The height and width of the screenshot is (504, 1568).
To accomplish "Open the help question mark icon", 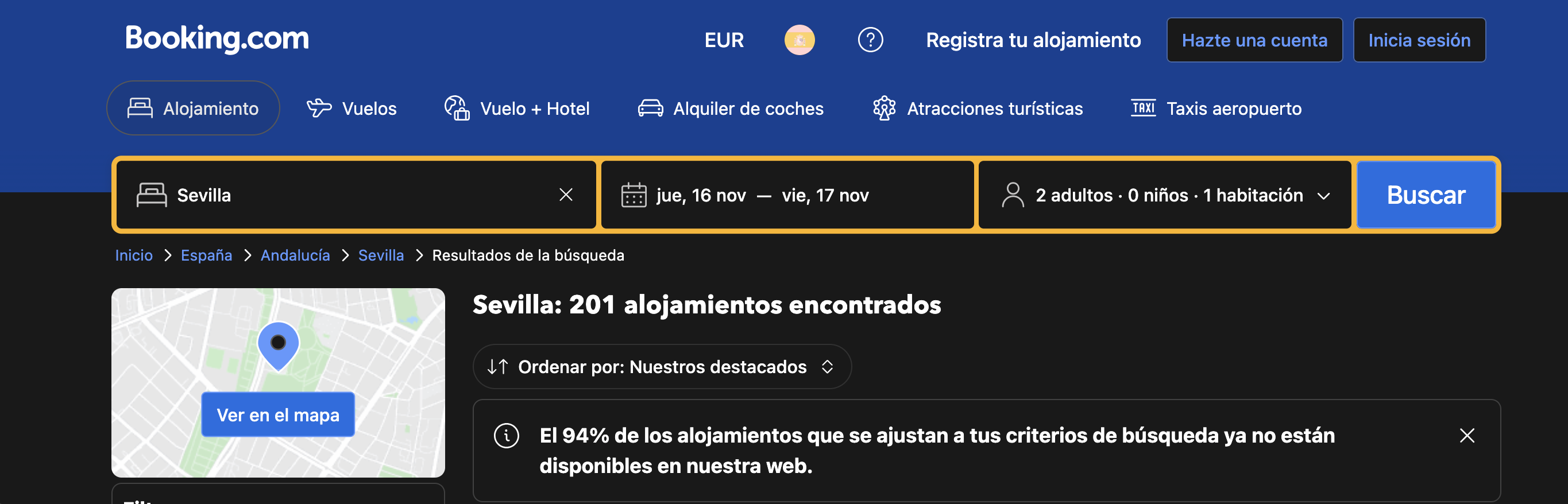I will tap(870, 40).
